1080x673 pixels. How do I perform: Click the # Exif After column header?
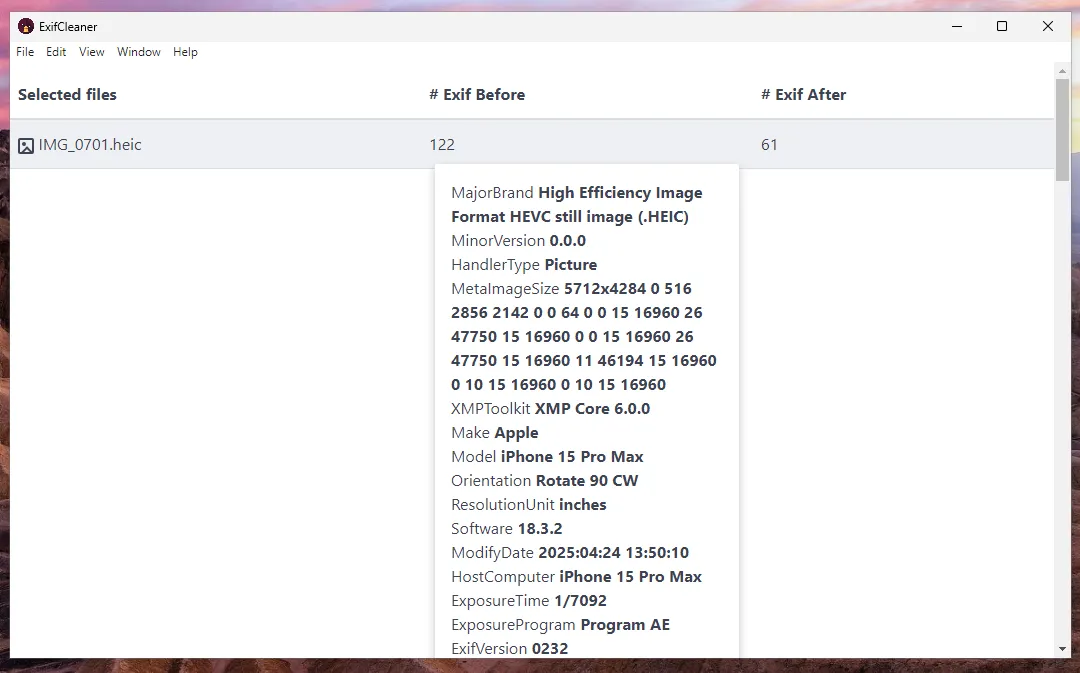point(804,94)
